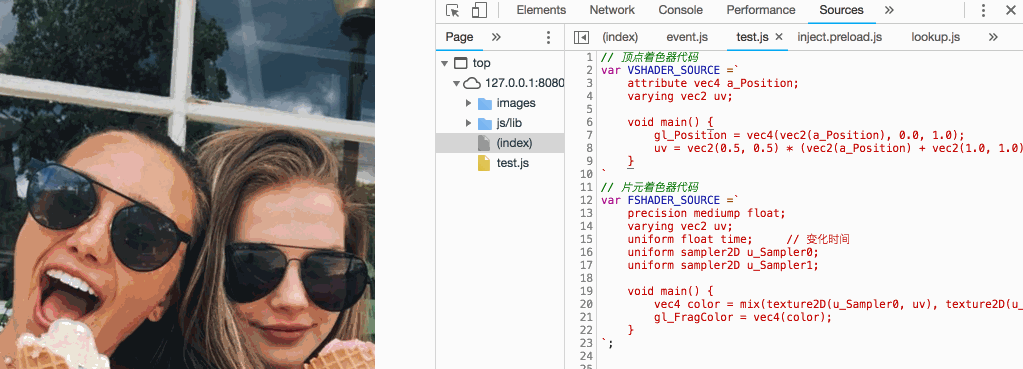The image size is (1023, 369).
Task: Open the (index) file in the tree
Action: 500,143
